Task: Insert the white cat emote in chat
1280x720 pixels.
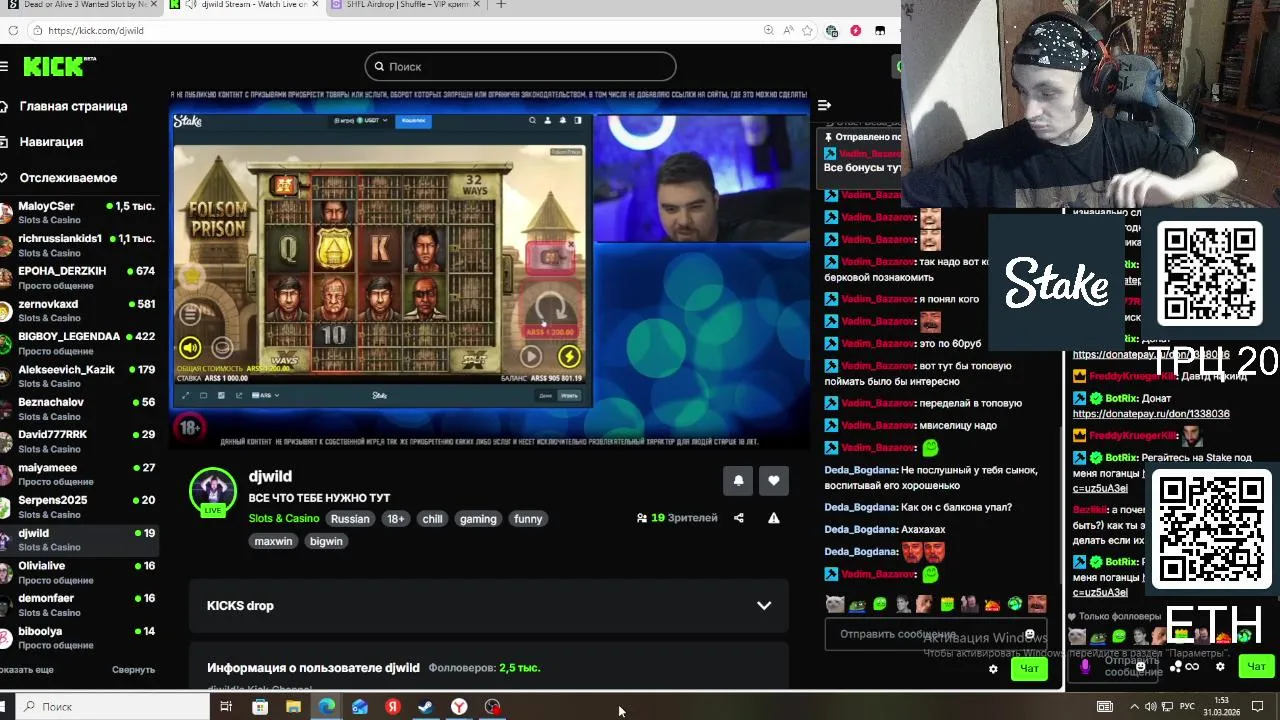Action: pos(835,604)
